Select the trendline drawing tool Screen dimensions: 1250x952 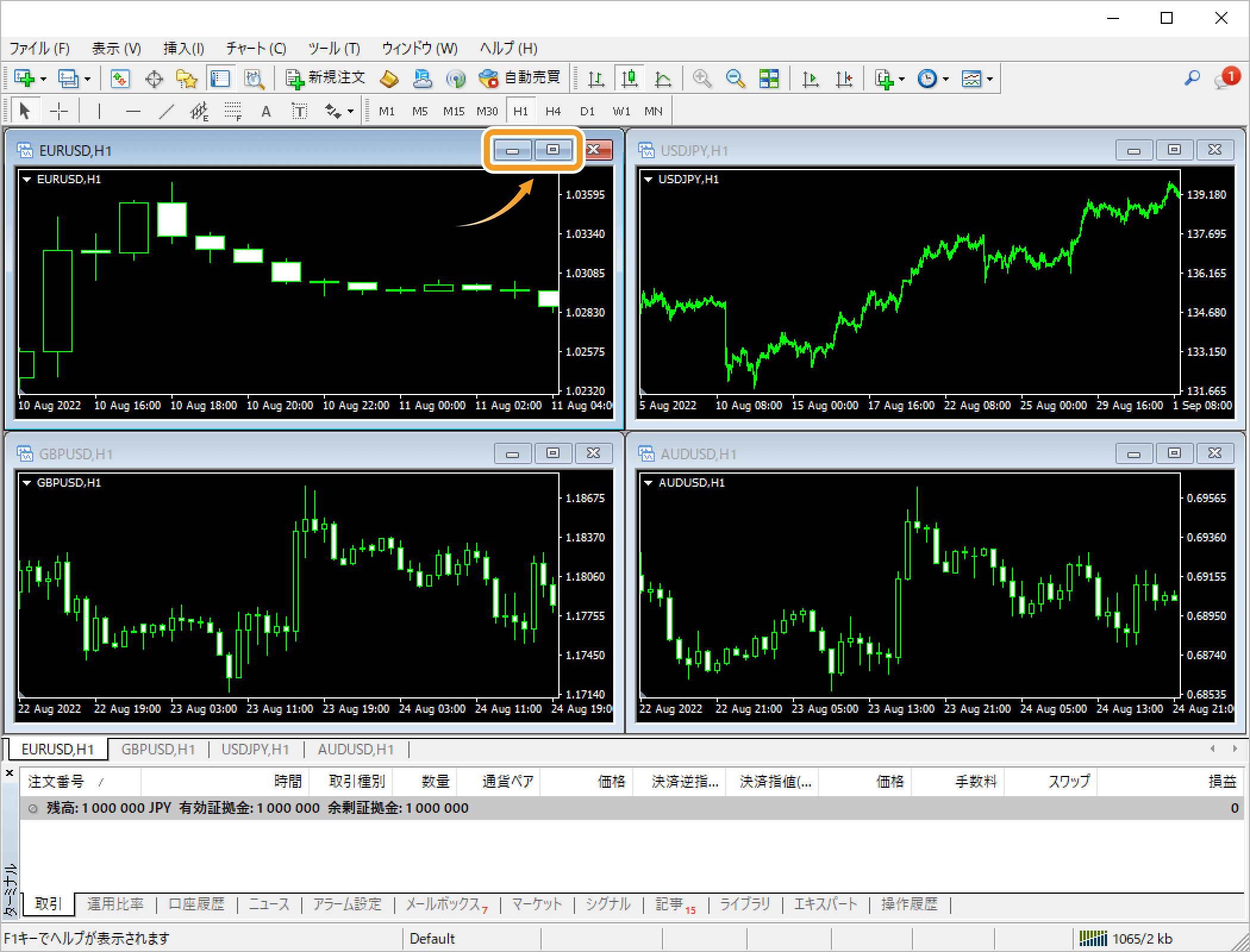167,111
